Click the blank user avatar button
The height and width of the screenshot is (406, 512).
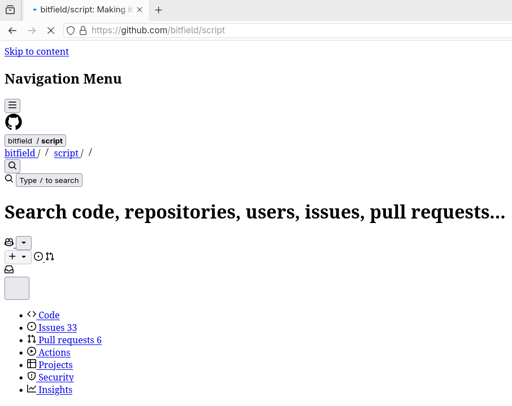coord(17,288)
